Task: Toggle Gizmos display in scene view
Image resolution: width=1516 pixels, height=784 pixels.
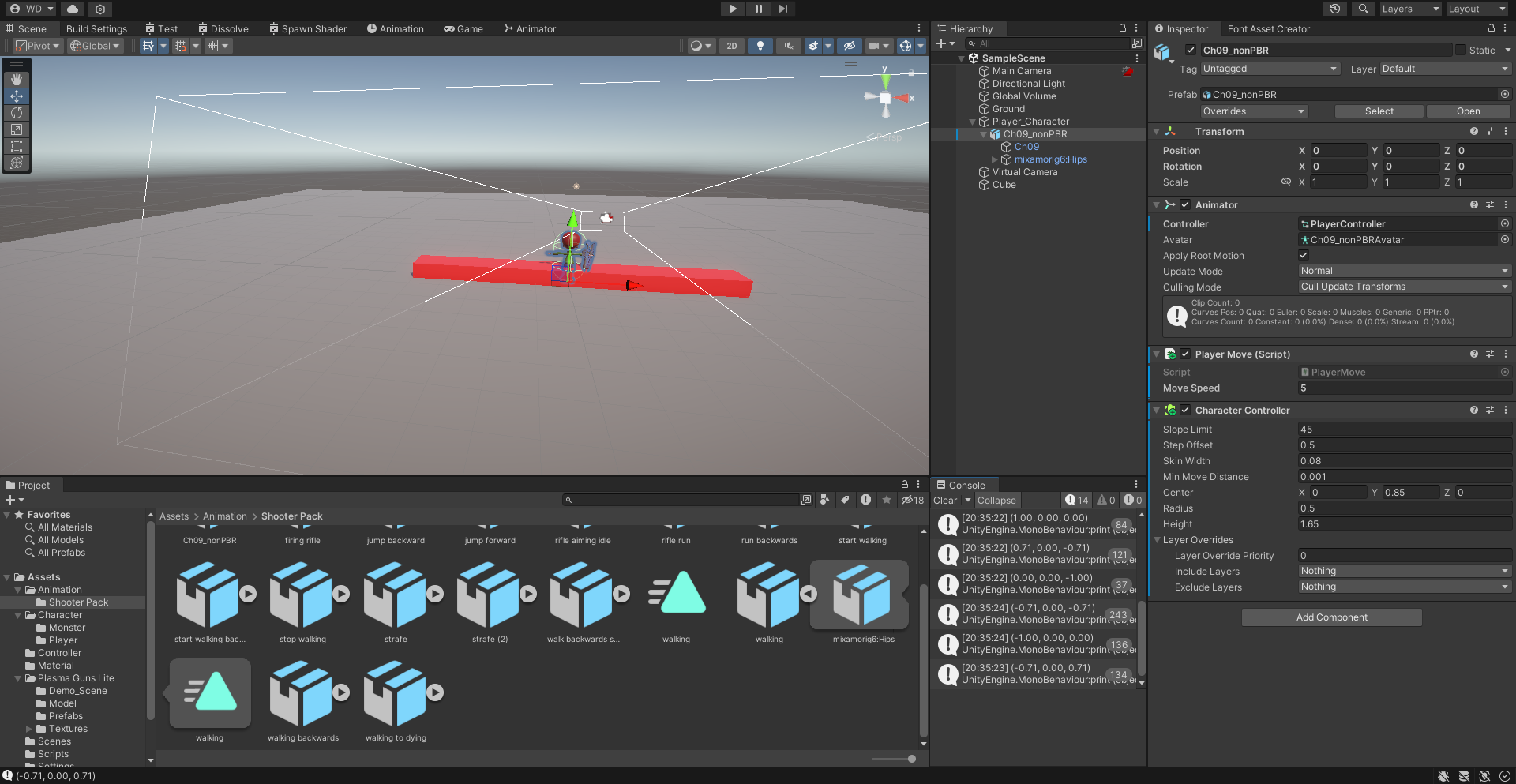Action: [x=906, y=46]
